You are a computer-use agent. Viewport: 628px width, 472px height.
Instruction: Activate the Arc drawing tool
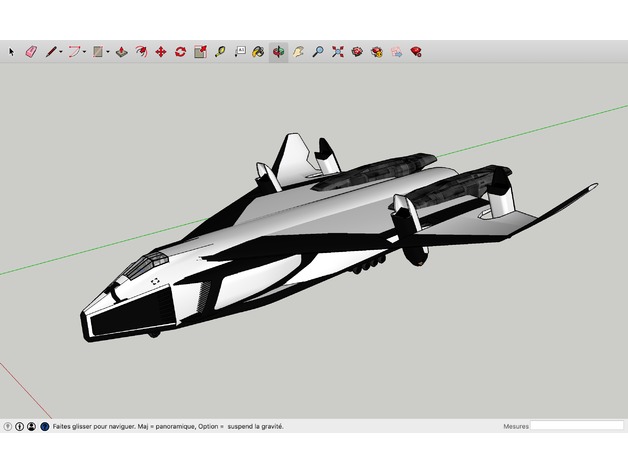coord(74,52)
